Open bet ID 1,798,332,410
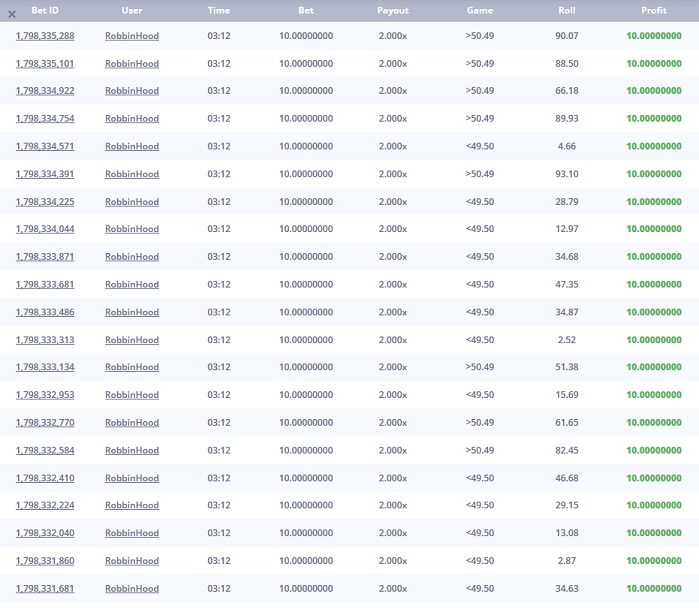This screenshot has height=609, width=699. tap(45, 478)
